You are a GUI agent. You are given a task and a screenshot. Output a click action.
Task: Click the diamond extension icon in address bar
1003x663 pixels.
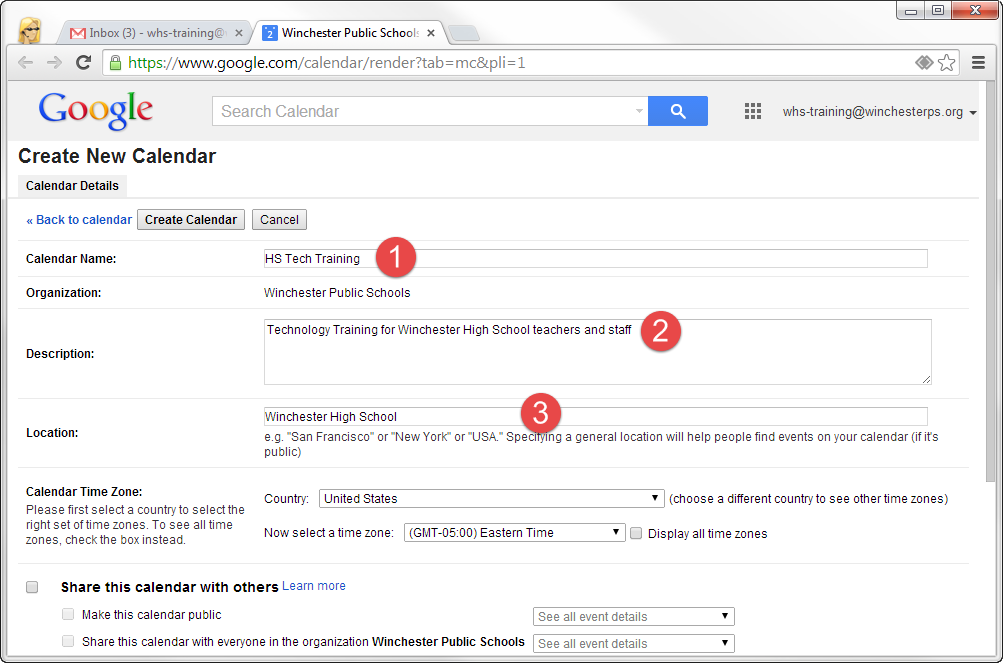tap(924, 63)
